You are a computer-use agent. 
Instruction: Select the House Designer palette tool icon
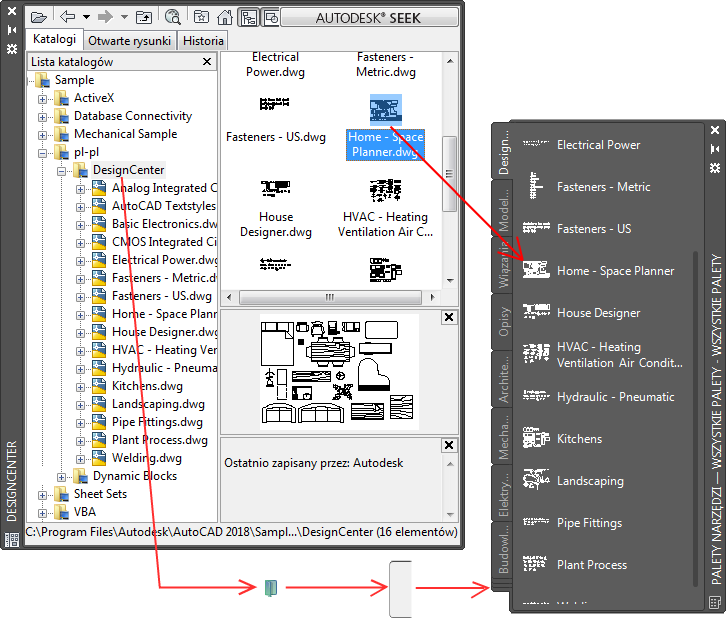(x=536, y=311)
